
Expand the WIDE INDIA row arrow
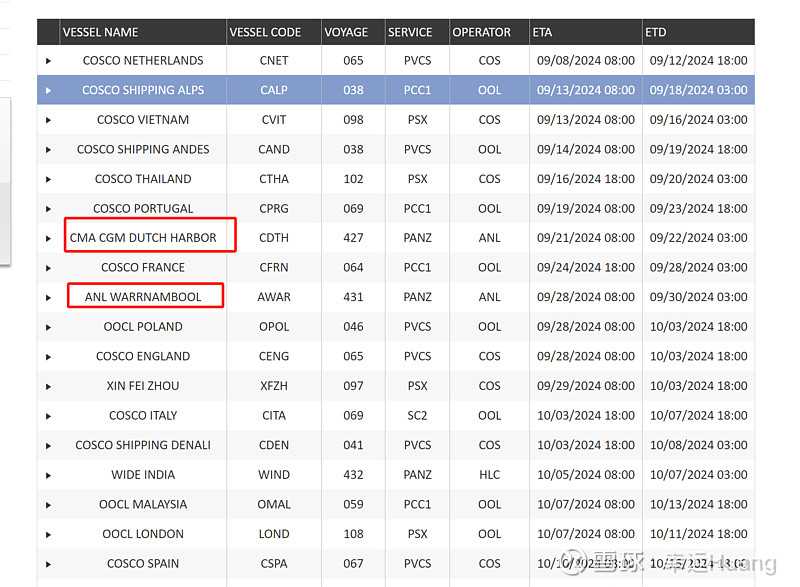pyautogui.click(x=48, y=475)
